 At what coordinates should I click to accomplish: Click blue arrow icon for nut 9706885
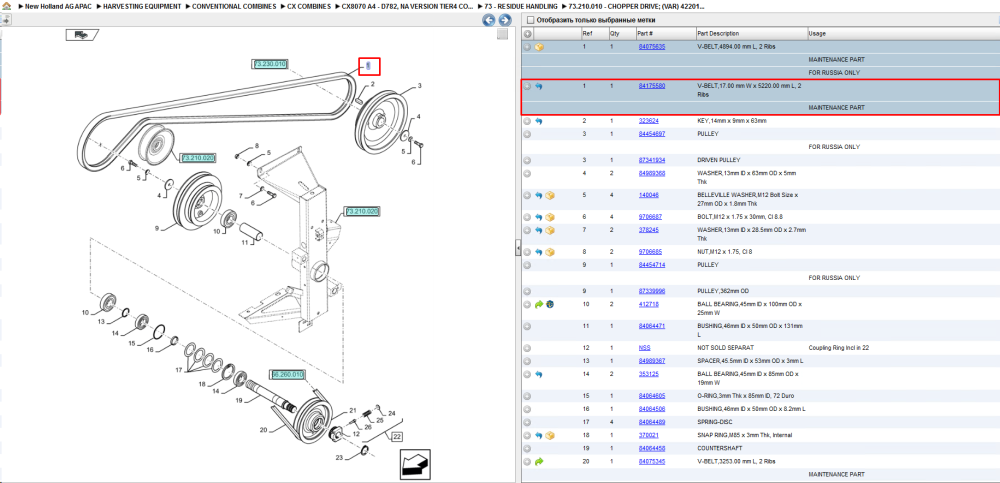pyautogui.click(x=539, y=252)
